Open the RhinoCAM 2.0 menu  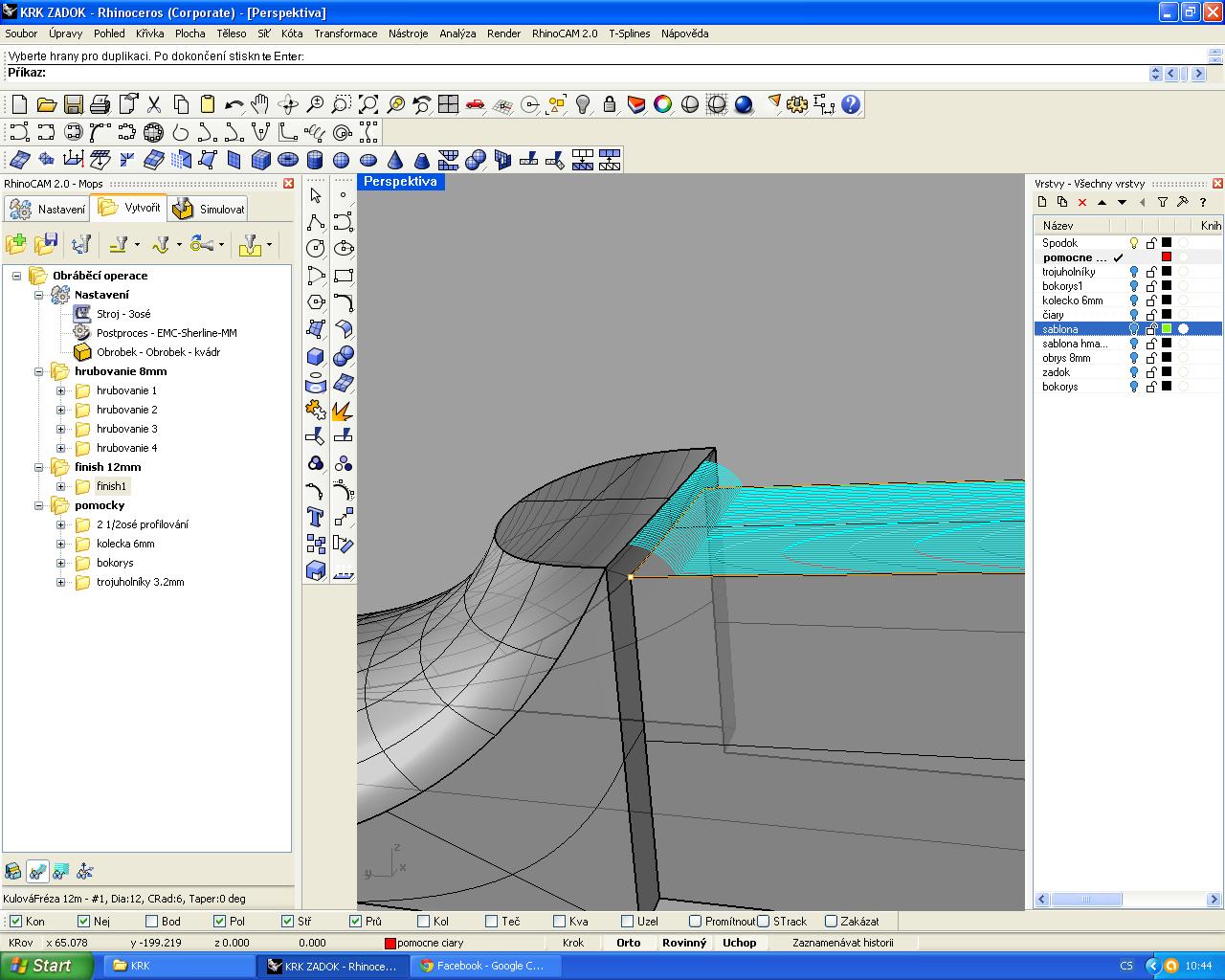coord(564,33)
